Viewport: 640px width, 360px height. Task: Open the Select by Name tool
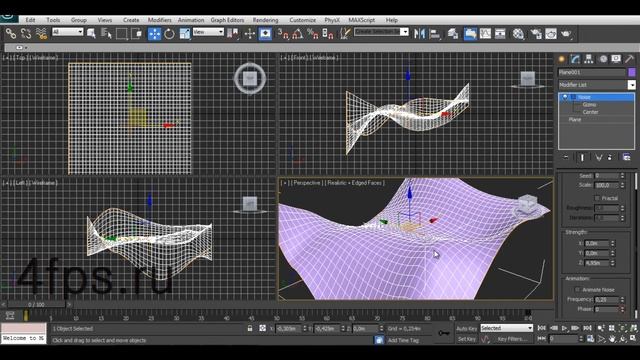pyautogui.click(x=106, y=33)
